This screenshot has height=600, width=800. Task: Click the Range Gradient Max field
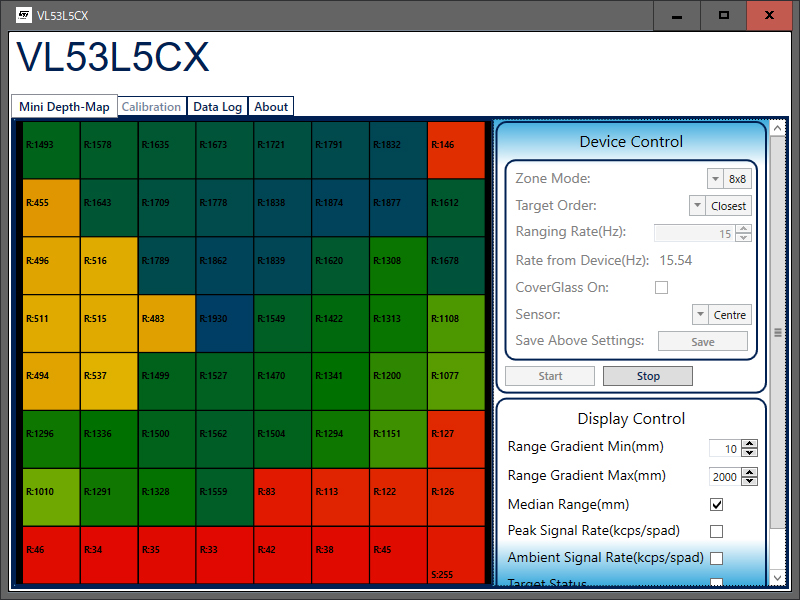[x=725, y=477]
